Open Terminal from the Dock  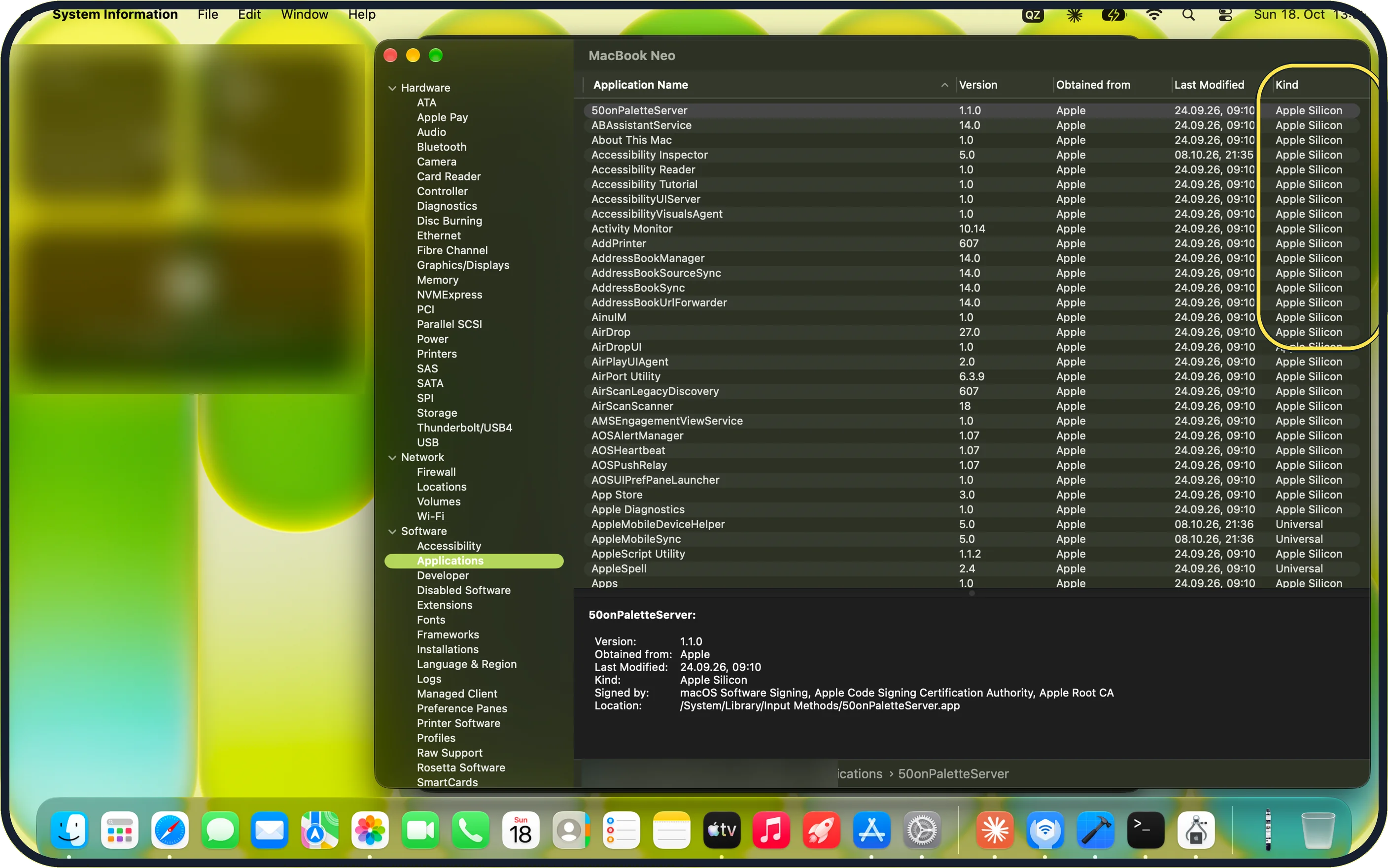pyautogui.click(x=1145, y=830)
